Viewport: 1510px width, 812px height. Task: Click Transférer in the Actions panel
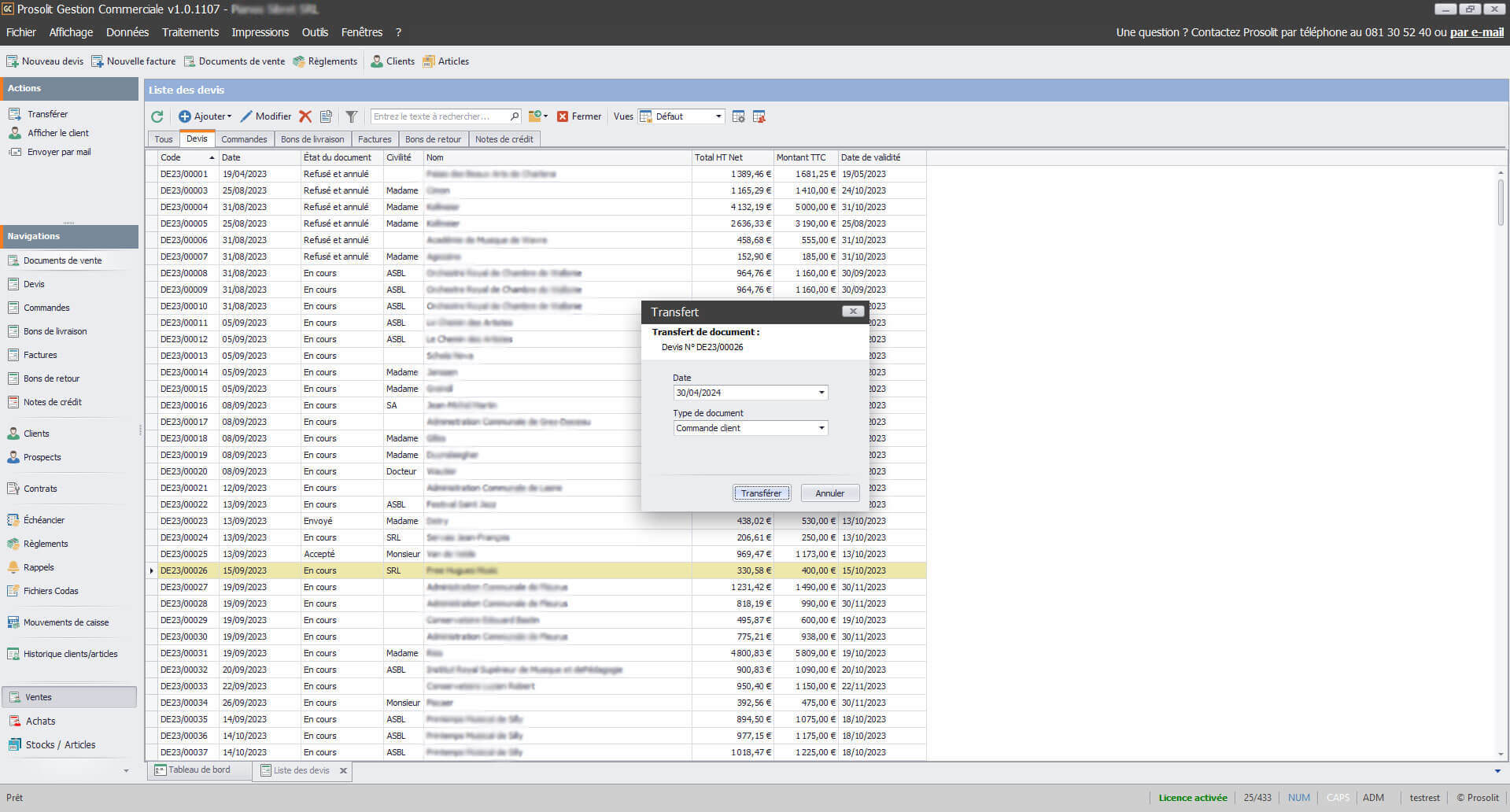click(x=47, y=114)
